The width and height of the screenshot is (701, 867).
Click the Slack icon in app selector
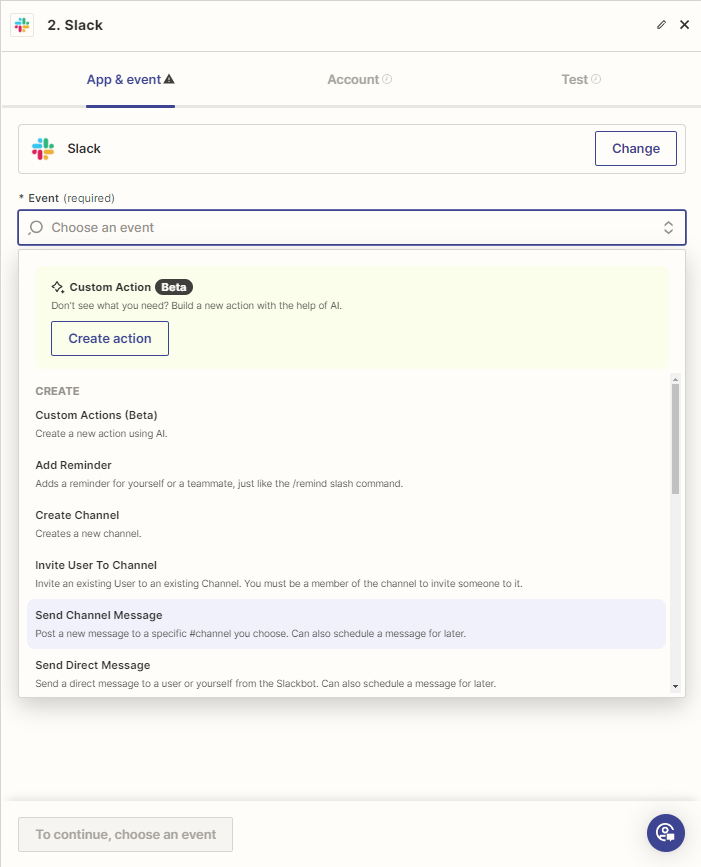pos(43,149)
